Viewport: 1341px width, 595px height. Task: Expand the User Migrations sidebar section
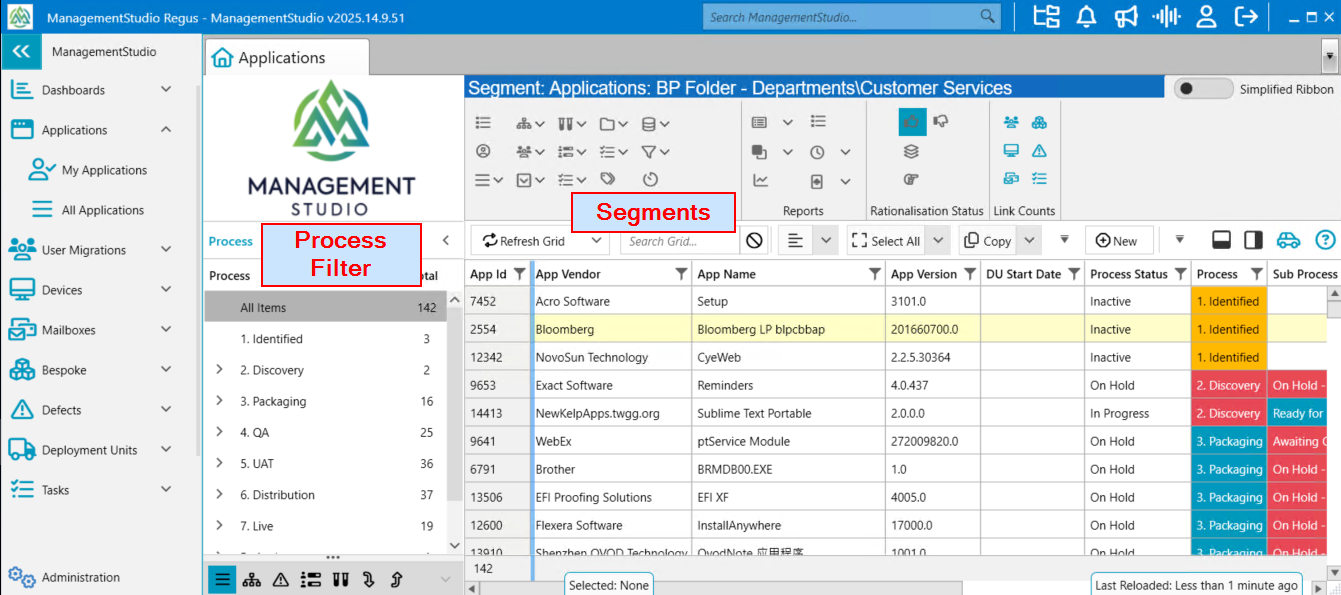click(166, 250)
